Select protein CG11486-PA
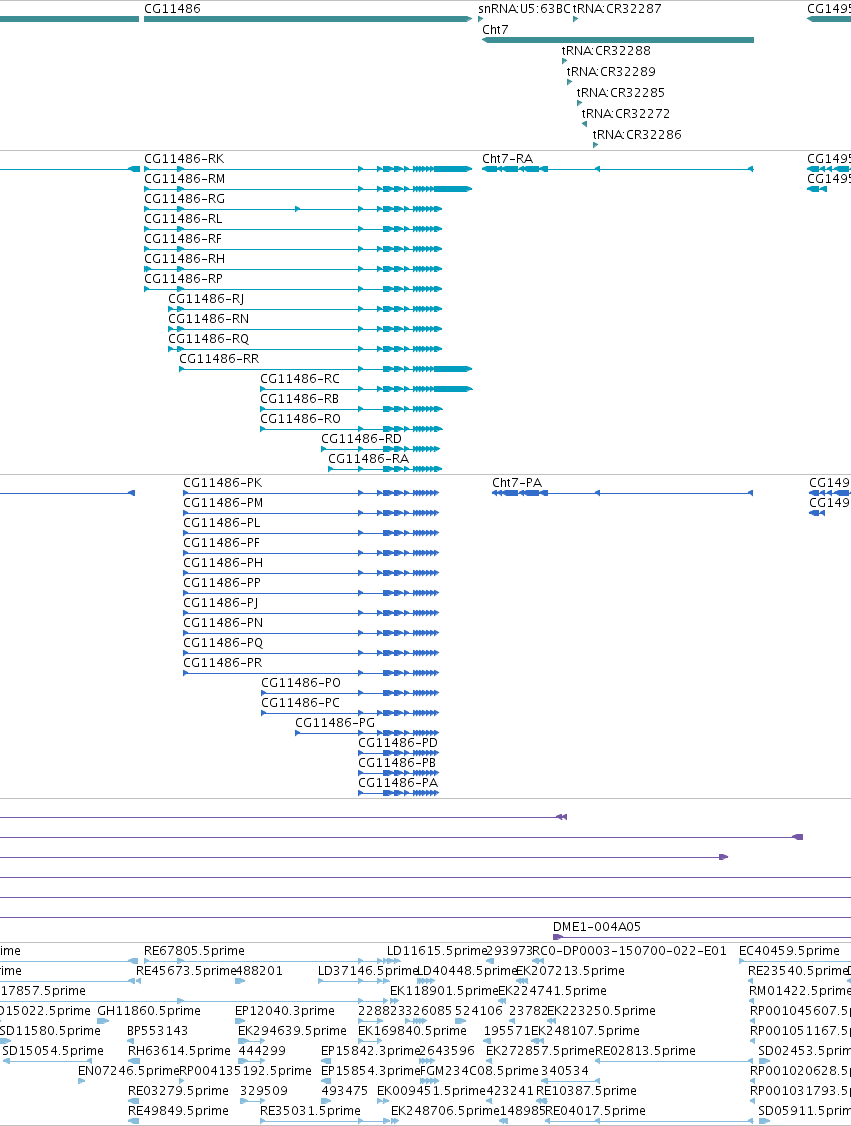851x1126 pixels. click(x=398, y=784)
